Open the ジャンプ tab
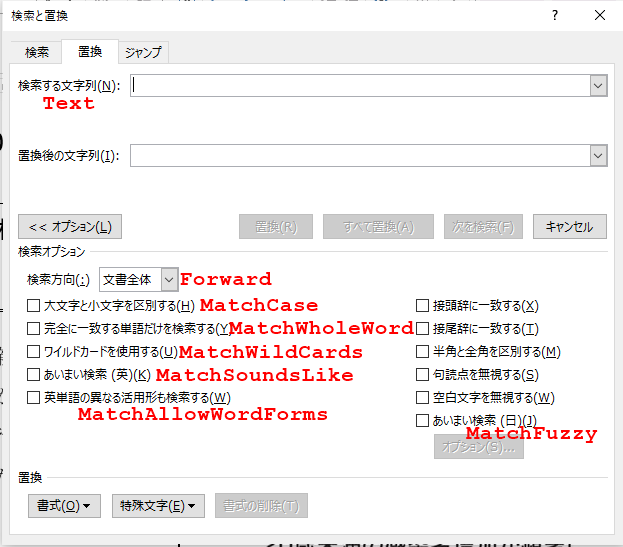 pos(143,52)
